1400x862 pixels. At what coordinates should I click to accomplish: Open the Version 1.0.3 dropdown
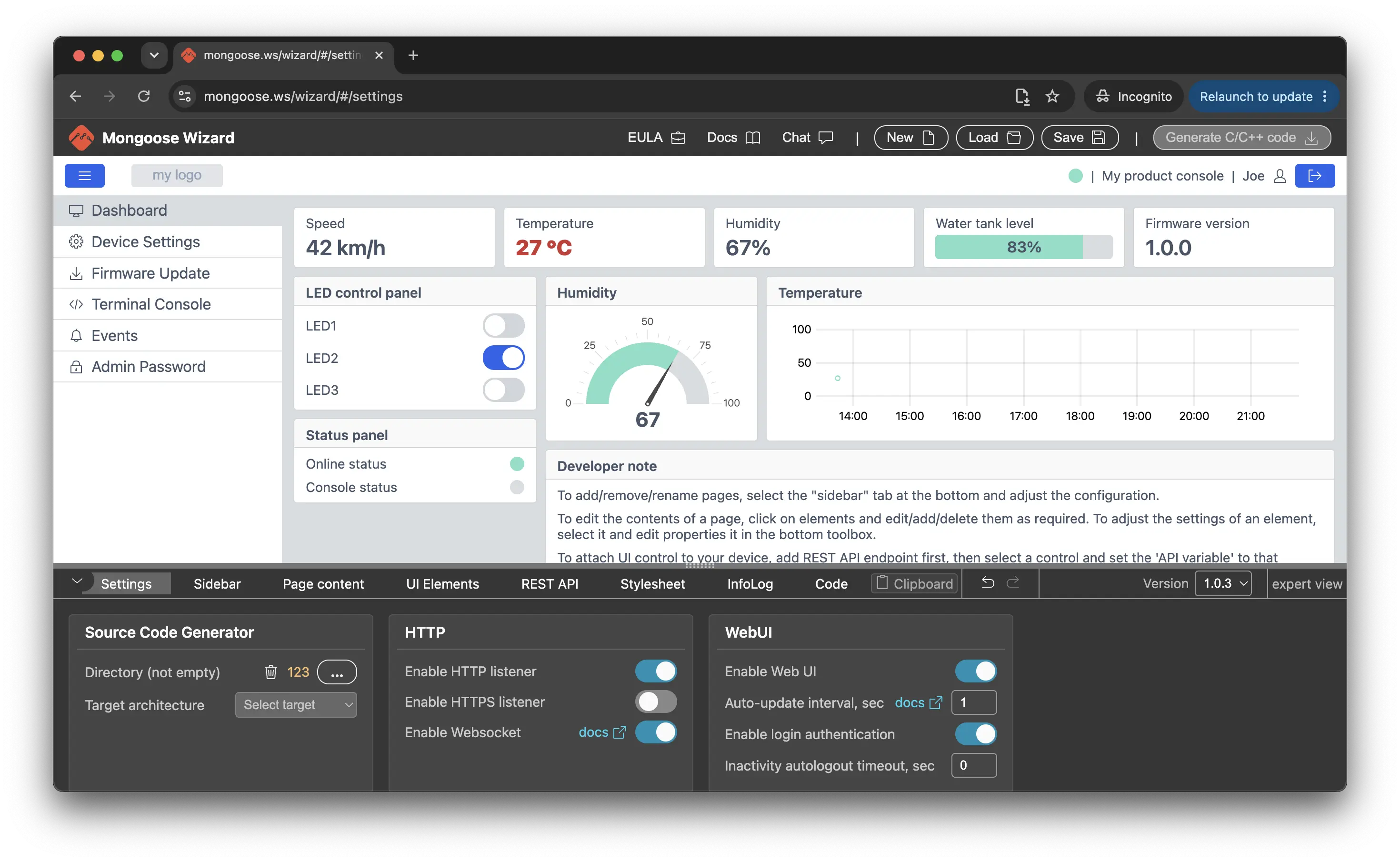point(1223,583)
